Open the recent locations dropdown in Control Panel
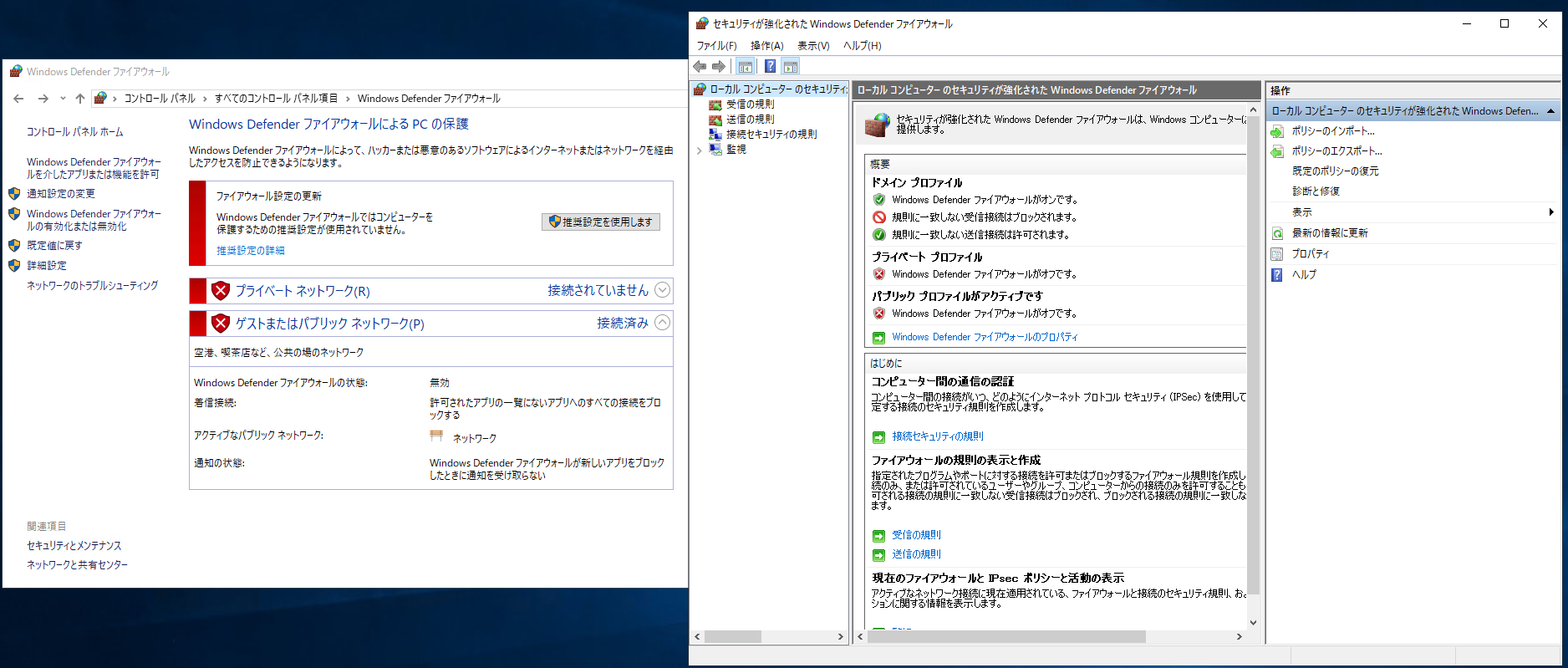Viewport: 1568px width, 668px height. point(63,99)
